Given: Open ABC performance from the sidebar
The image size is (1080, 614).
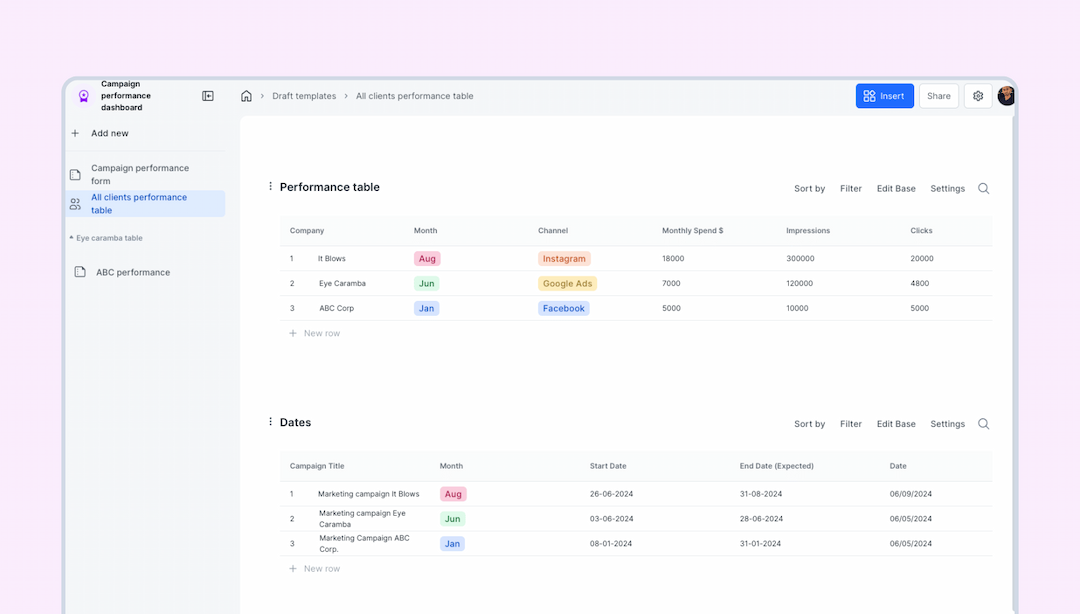Looking at the screenshot, I should pos(130,271).
